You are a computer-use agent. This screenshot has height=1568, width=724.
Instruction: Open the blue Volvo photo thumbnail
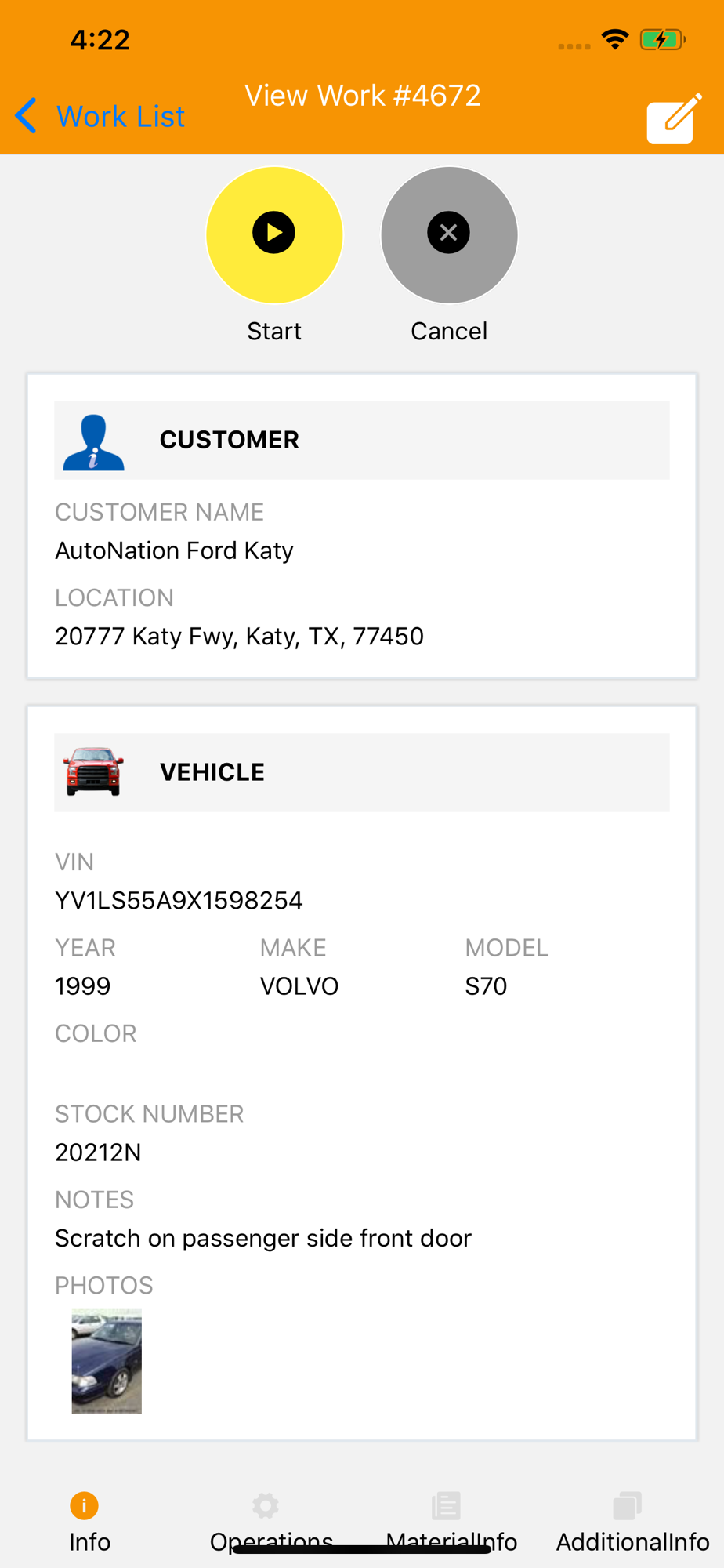[x=107, y=1361]
